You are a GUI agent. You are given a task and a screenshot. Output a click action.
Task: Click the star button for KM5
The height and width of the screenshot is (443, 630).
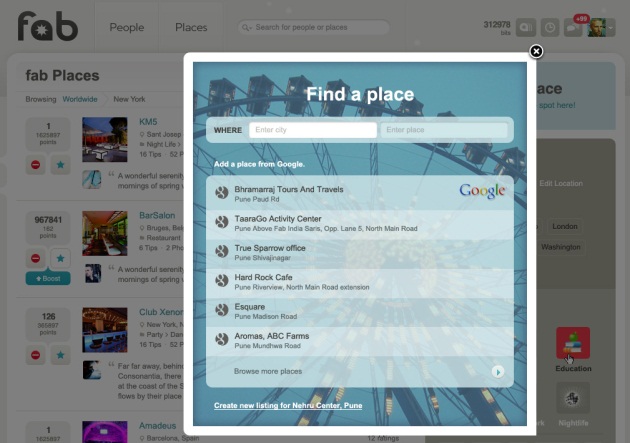60,165
